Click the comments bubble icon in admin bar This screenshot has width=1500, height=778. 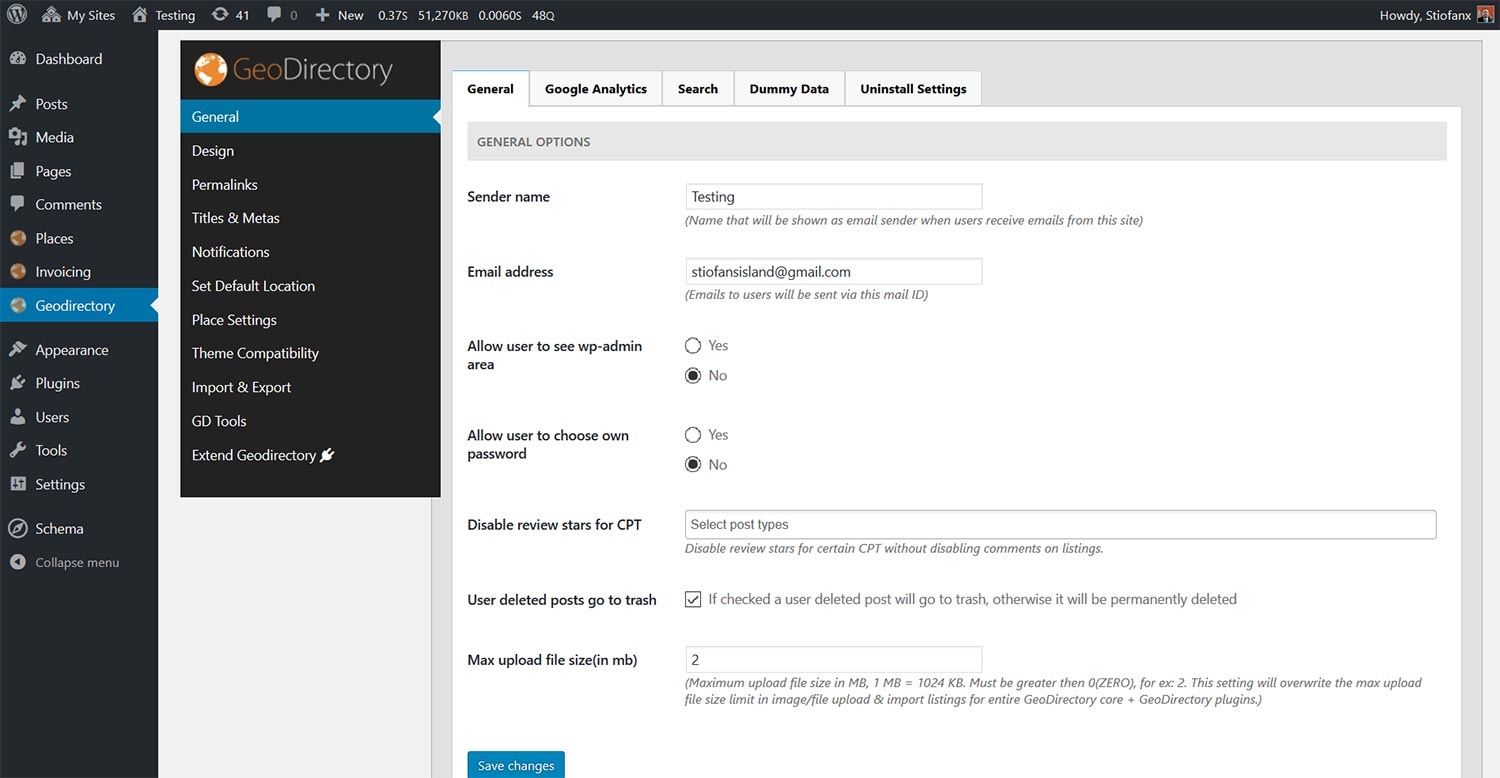pos(275,15)
